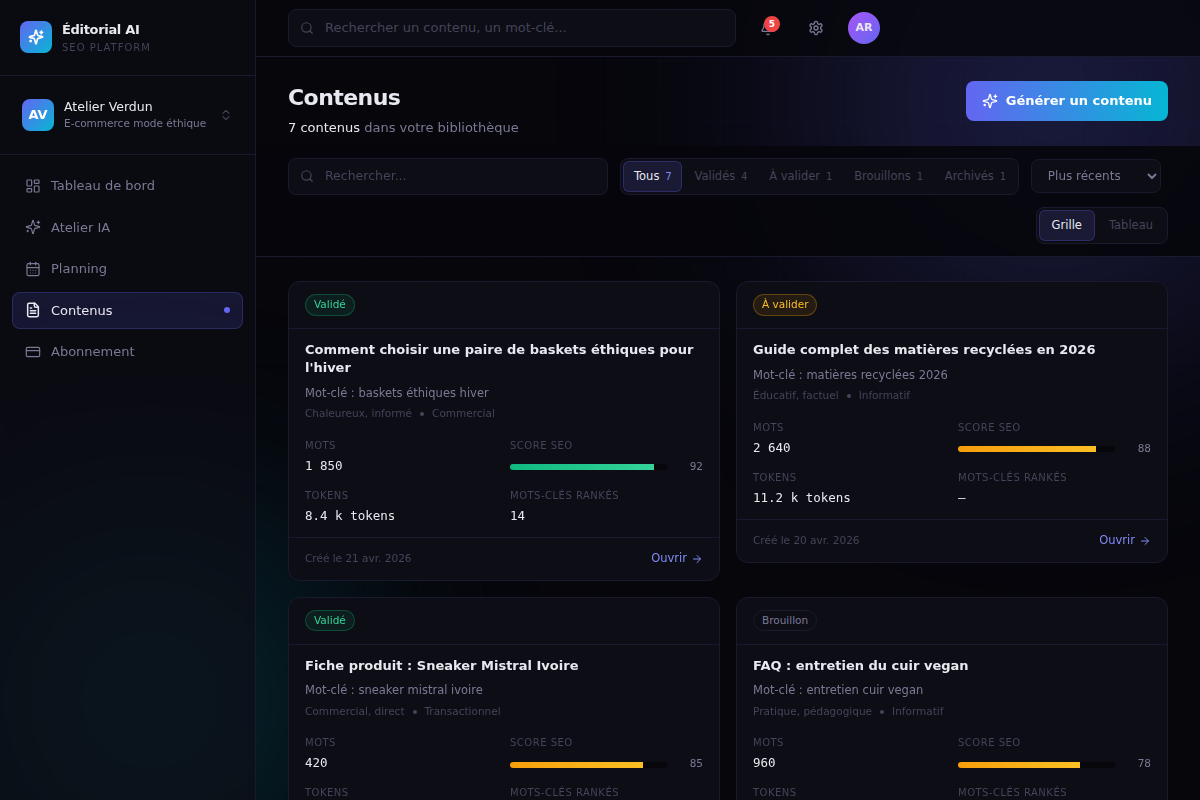This screenshot has height=800, width=1200.
Task: Select the Archivés filter tab
Action: (x=975, y=176)
